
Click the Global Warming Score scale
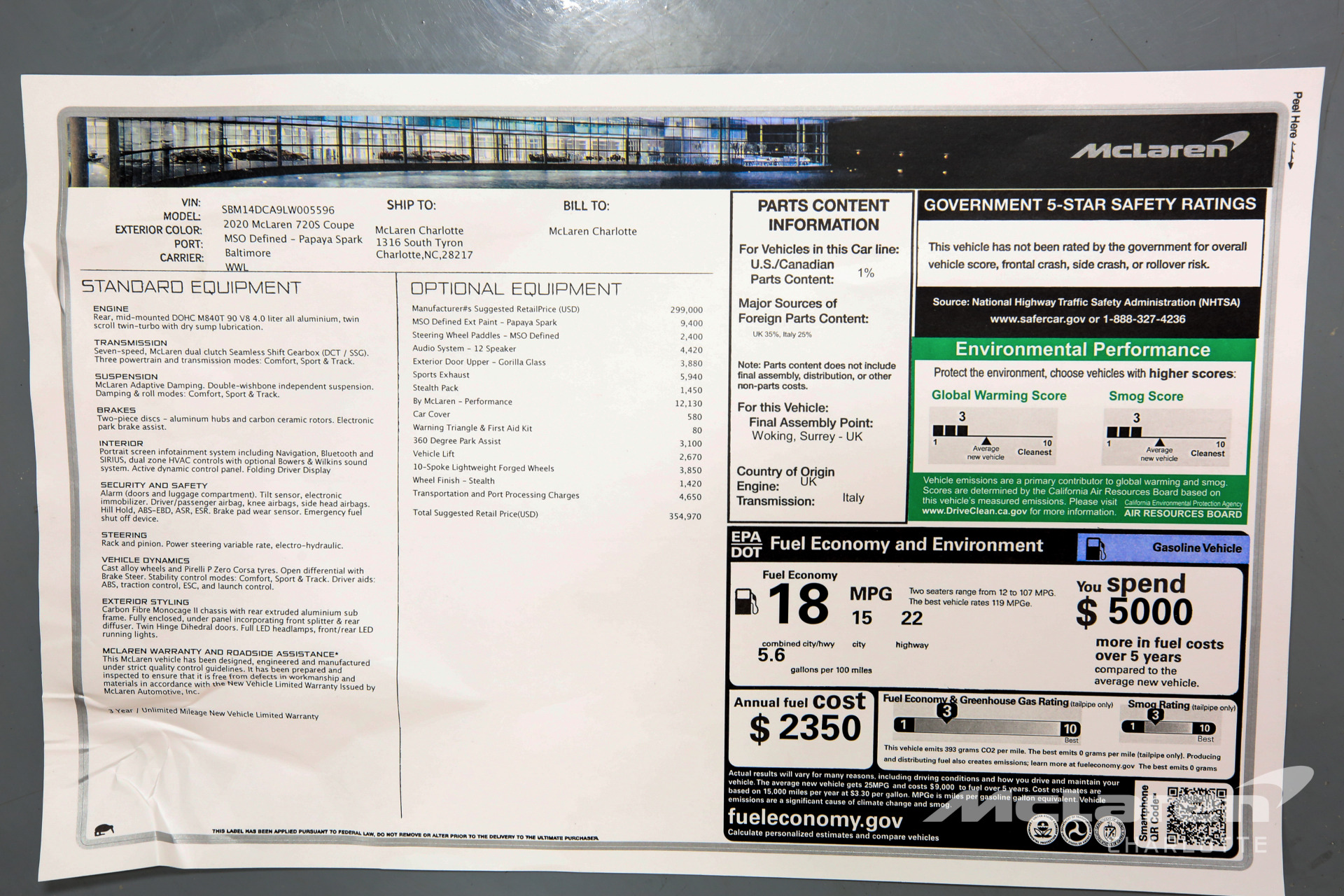pos(993,436)
